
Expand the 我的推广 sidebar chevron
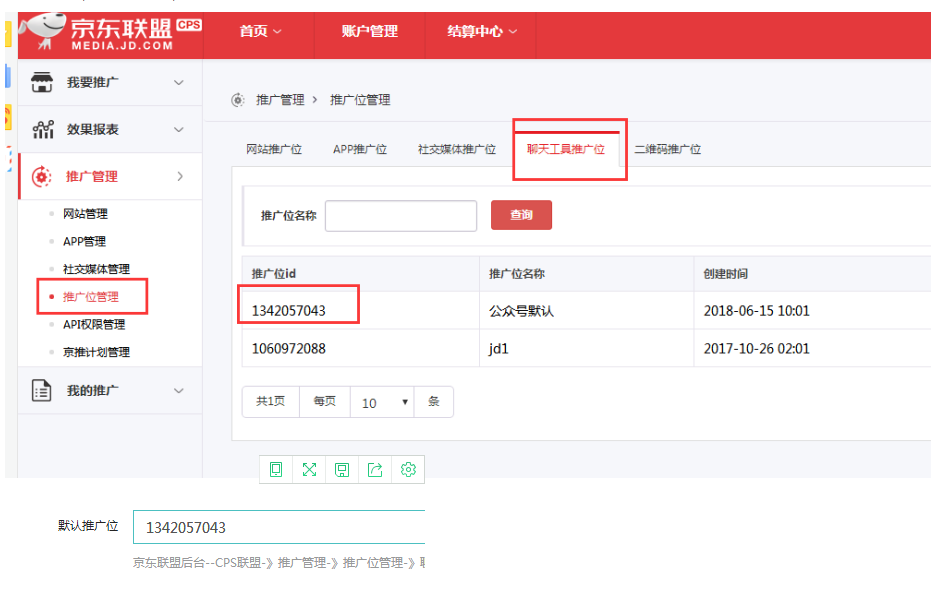pos(178,391)
